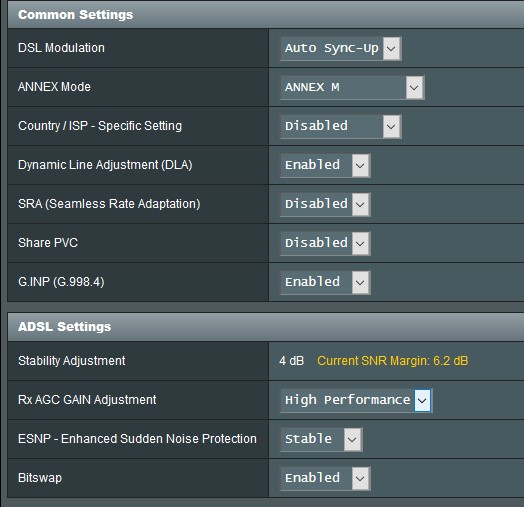Click the Share PVC dropdown arrow

click(360, 243)
